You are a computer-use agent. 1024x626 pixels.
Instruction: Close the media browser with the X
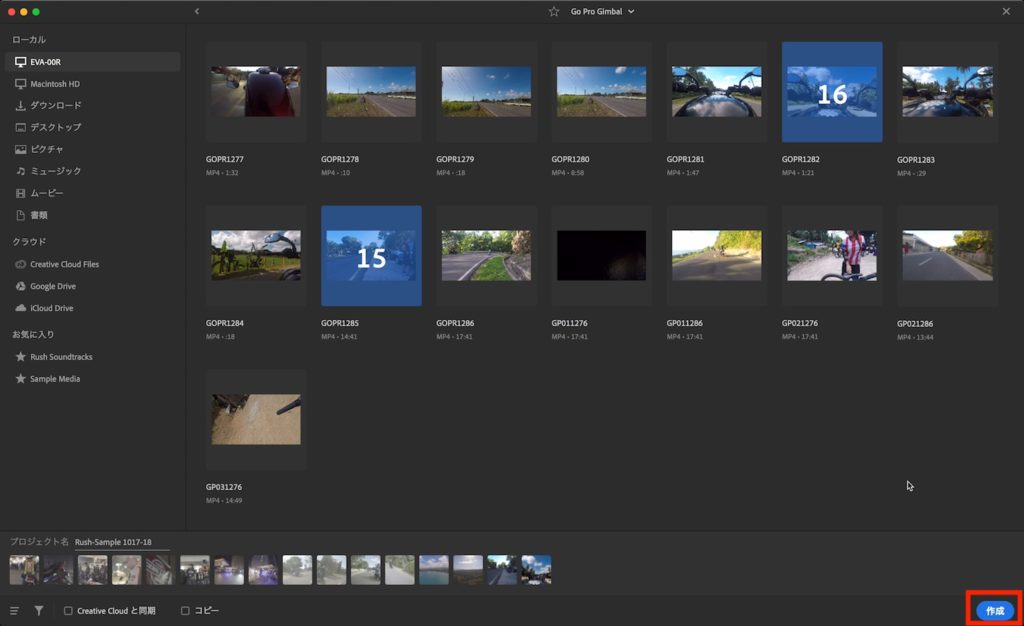tap(1006, 11)
